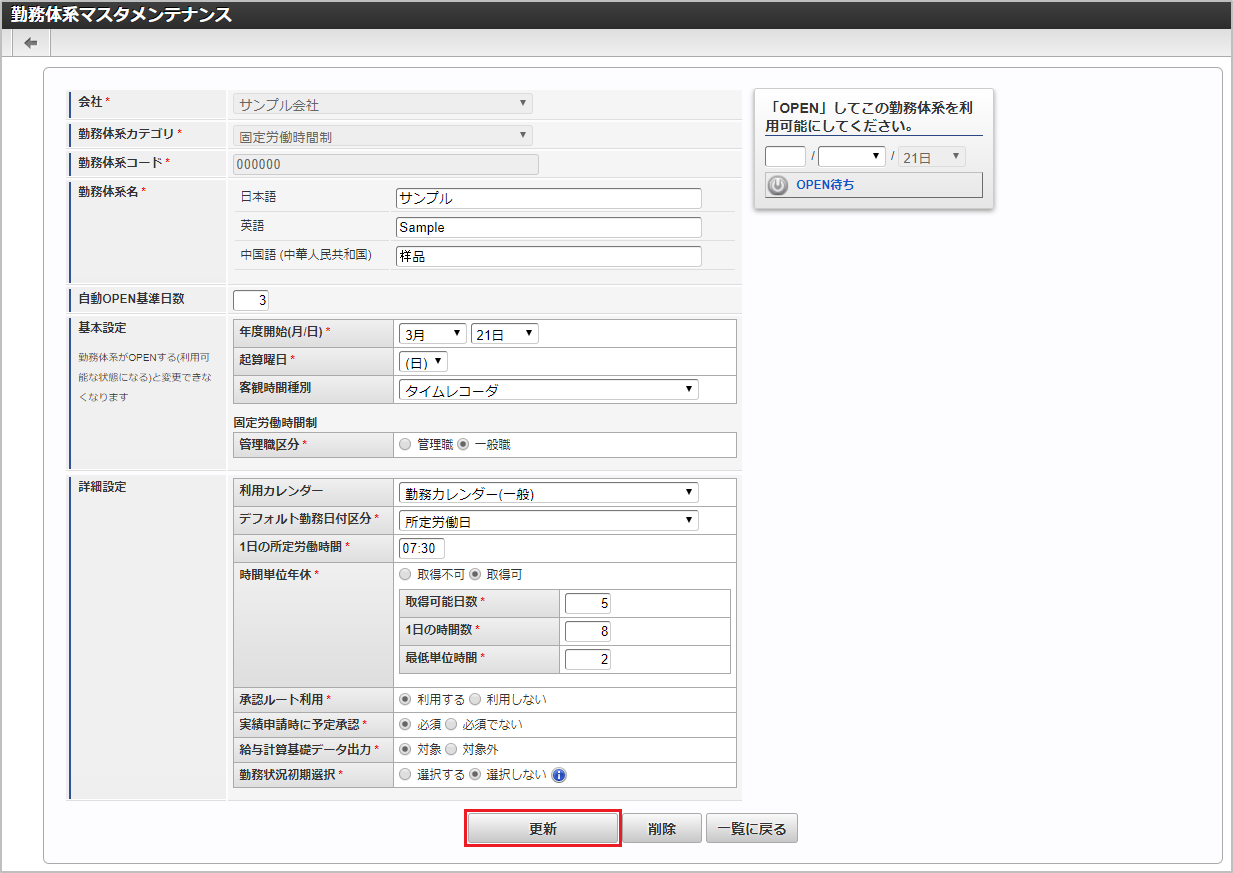Click the 日本語 name field サンプル

point(549,198)
